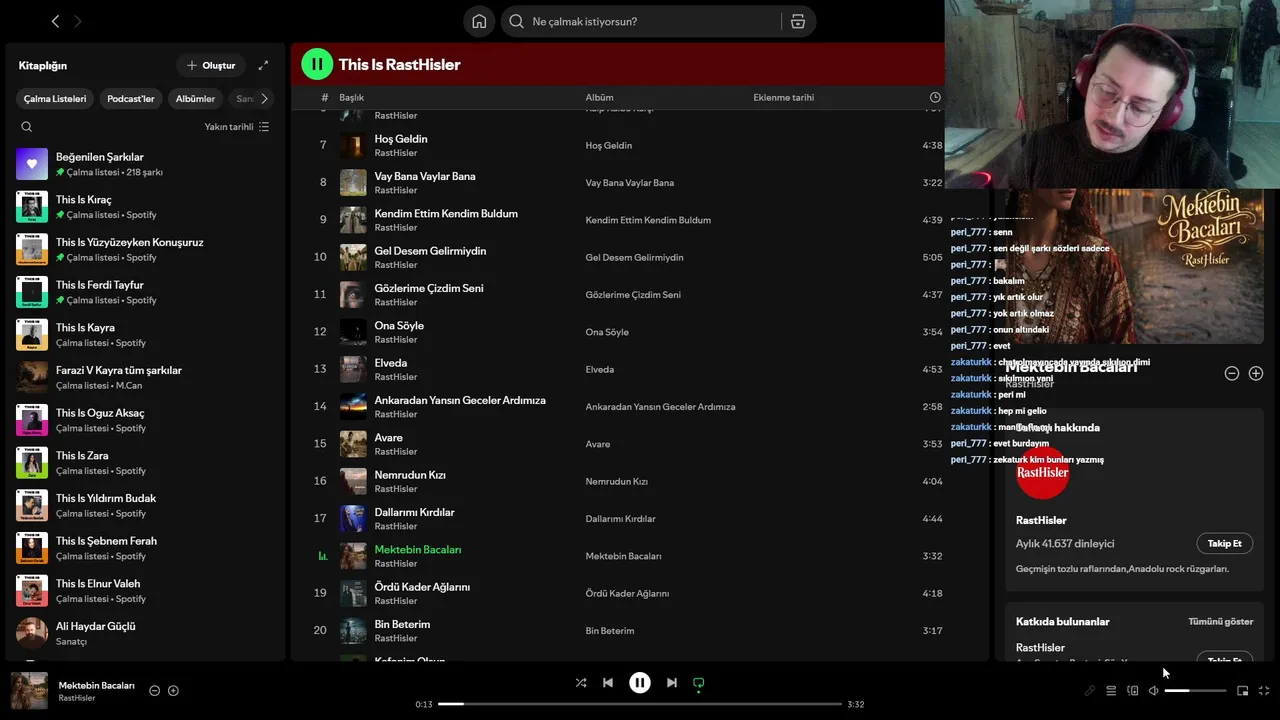This screenshot has height=720, width=1280.
Task: Click the clock duration column icon
Action: 935,97
